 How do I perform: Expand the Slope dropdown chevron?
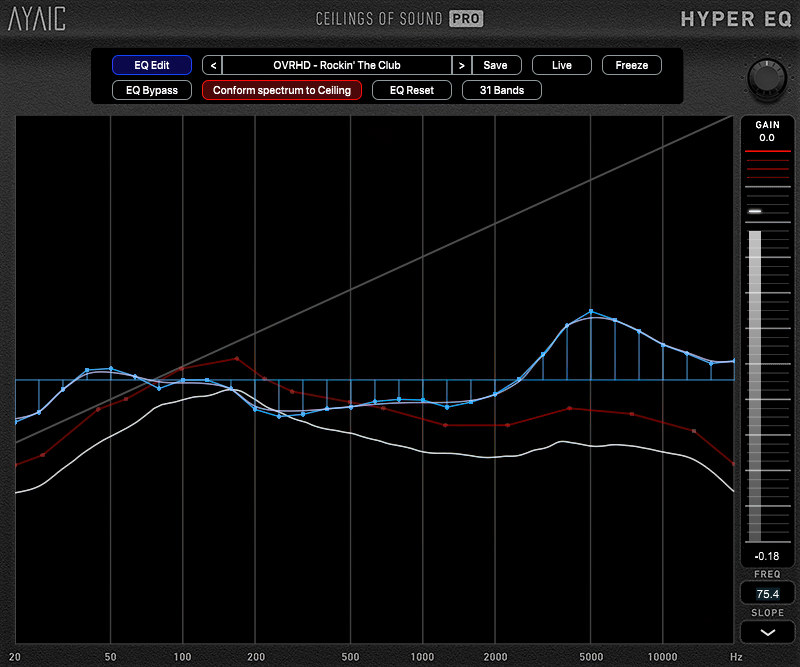click(767, 633)
